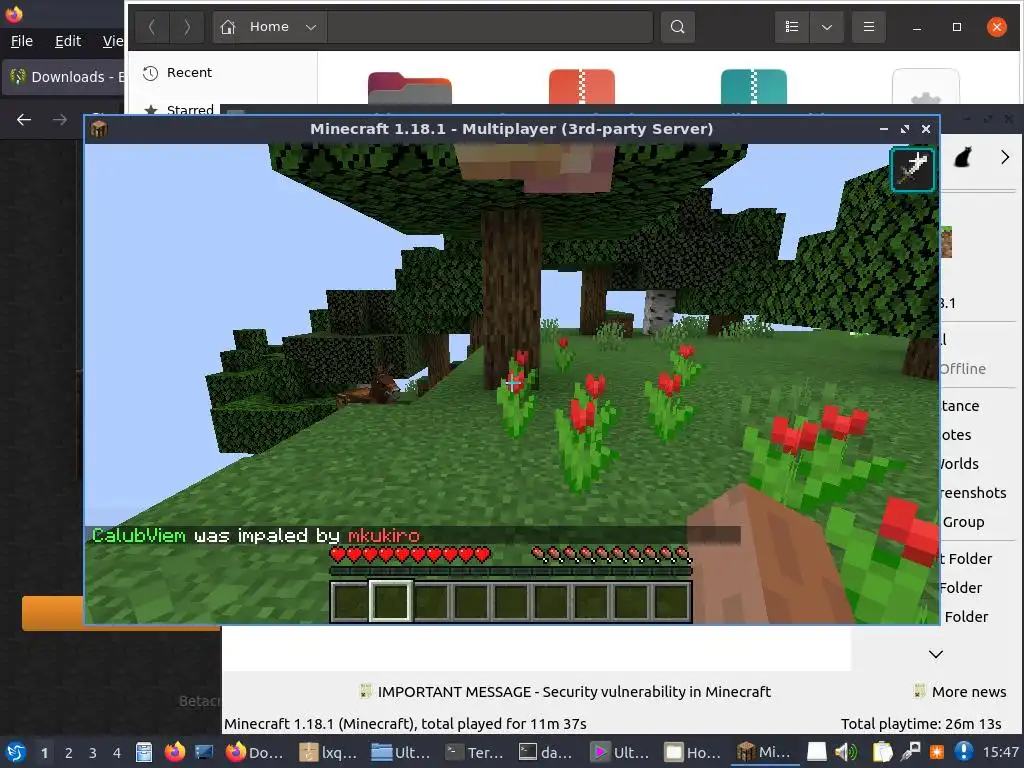The height and width of the screenshot is (768, 1024).
Task: Click the blue exclamation notification tray icon
Action: [963, 752]
